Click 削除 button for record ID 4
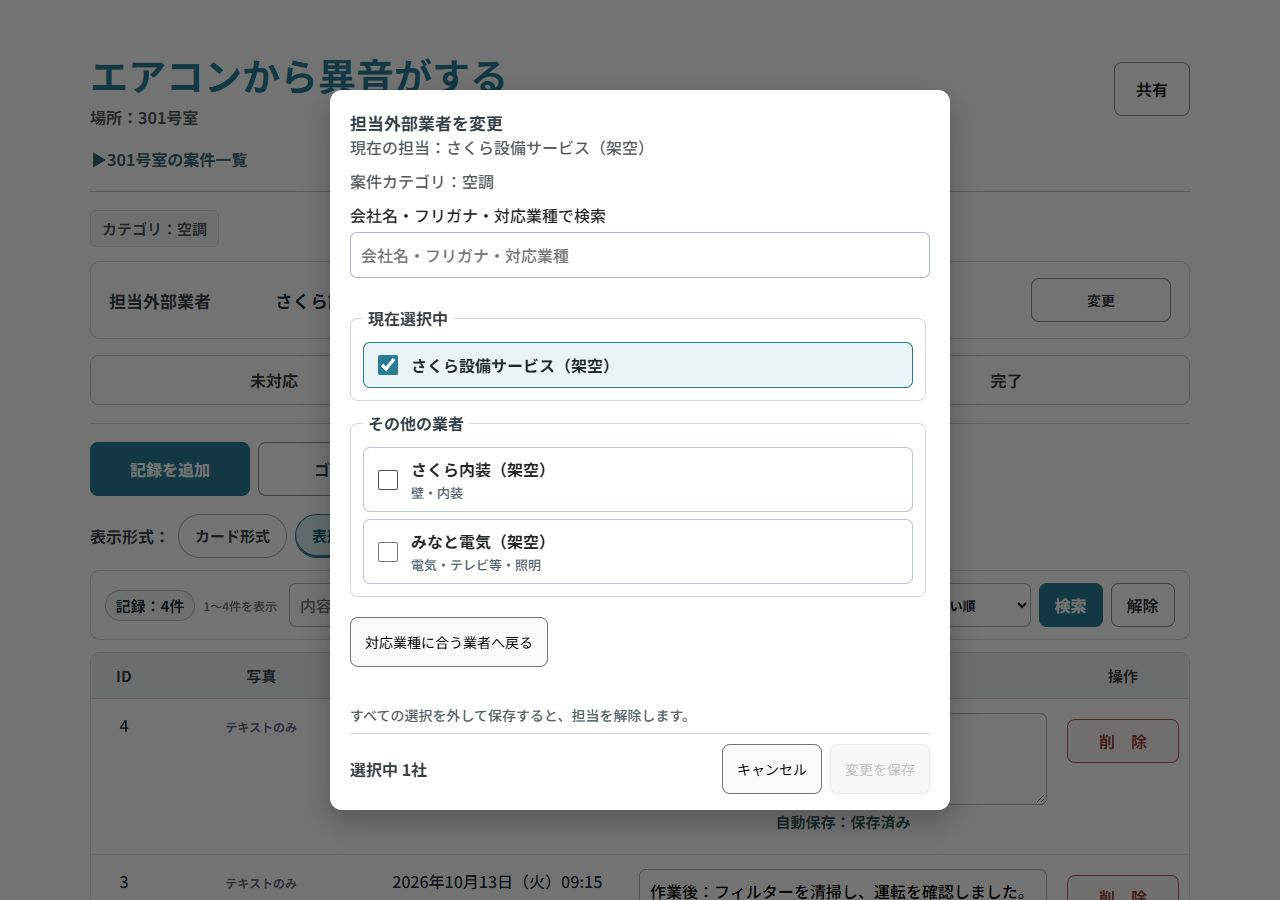The width and height of the screenshot is (1280, 900). coord(1123,741)
